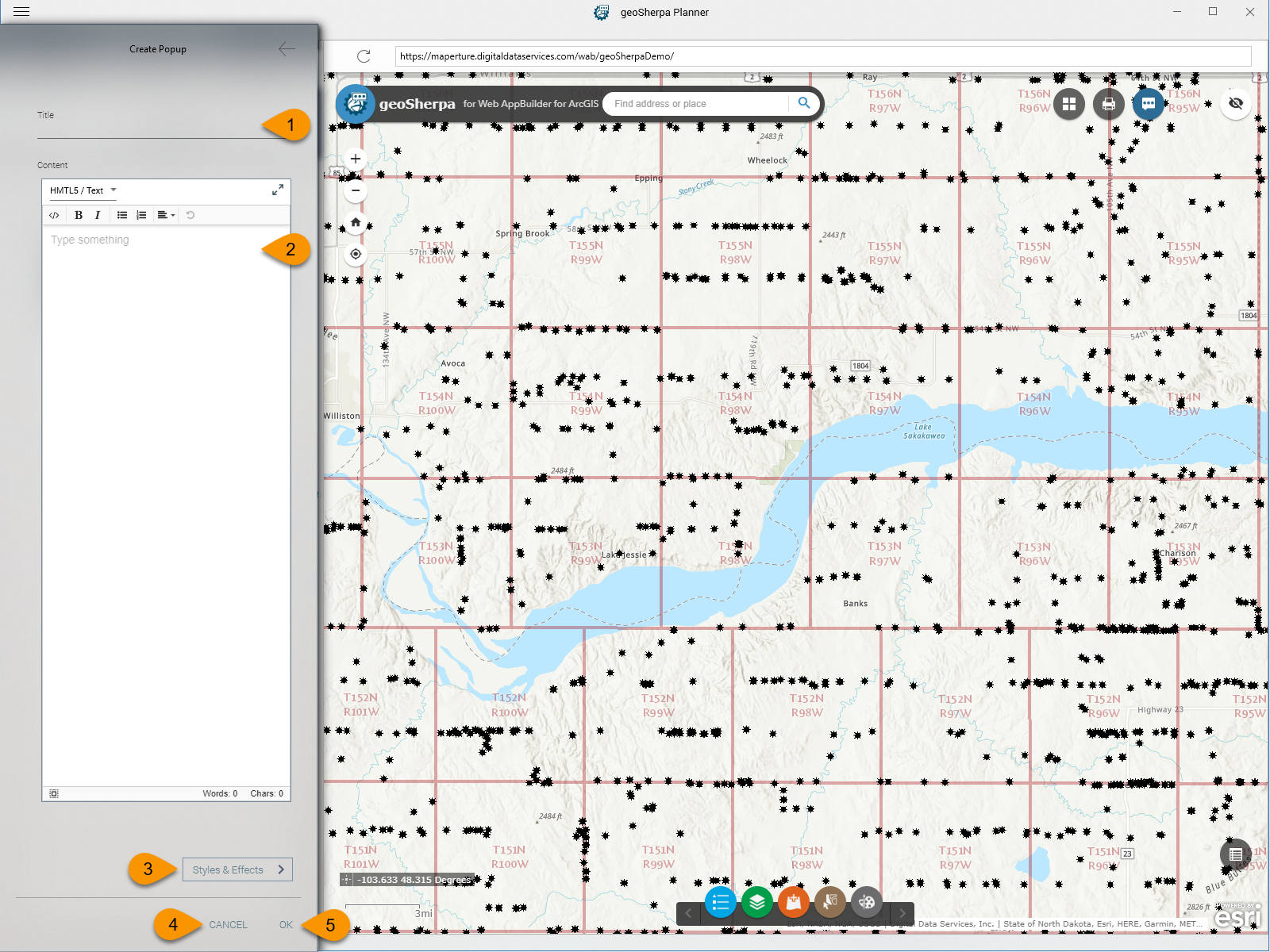Open the brown Select features widget
The height and width of the screenshot is (952, 1270).
(x=830, y=902)
